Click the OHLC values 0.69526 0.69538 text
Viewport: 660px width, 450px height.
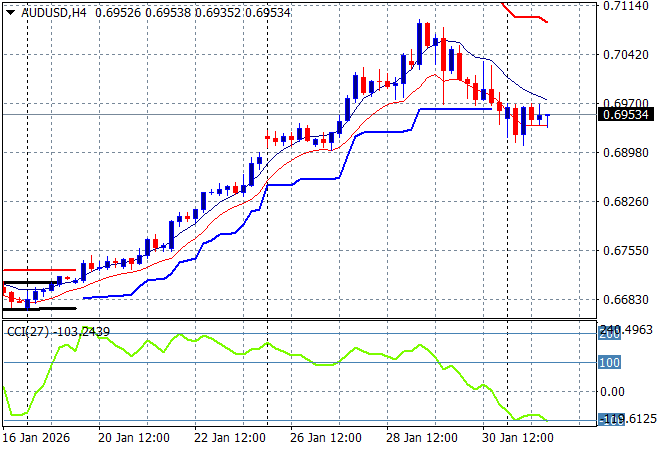coord(143,13)
